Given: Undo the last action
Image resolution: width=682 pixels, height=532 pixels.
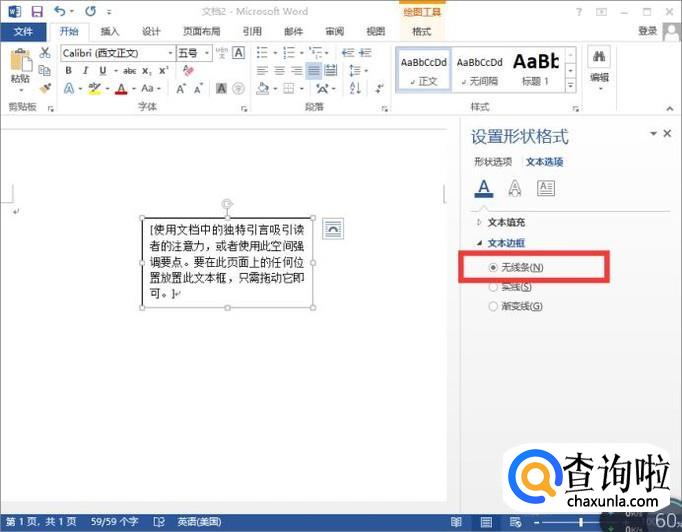Looking at the screenshot, I should point(60,11).
